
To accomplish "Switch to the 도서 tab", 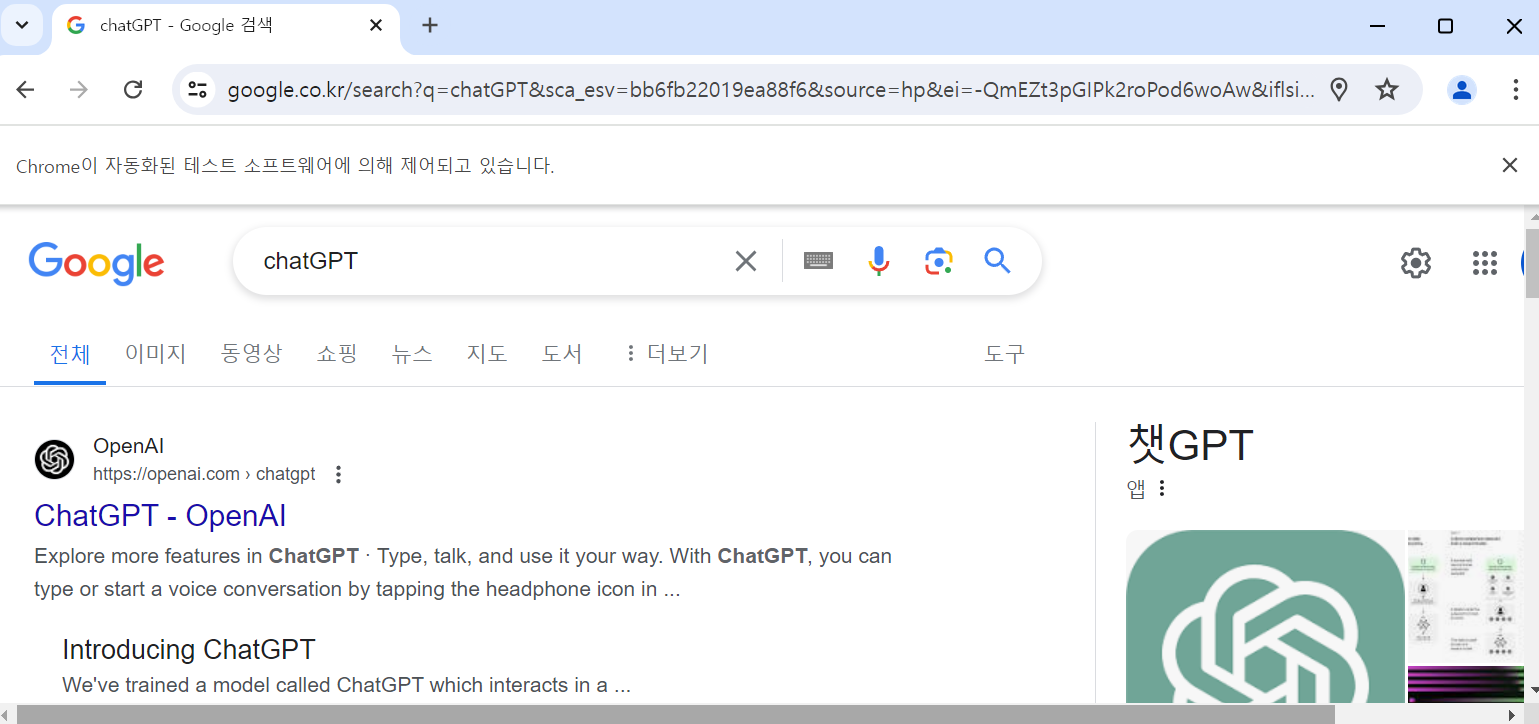I will (x=562, y=354).
